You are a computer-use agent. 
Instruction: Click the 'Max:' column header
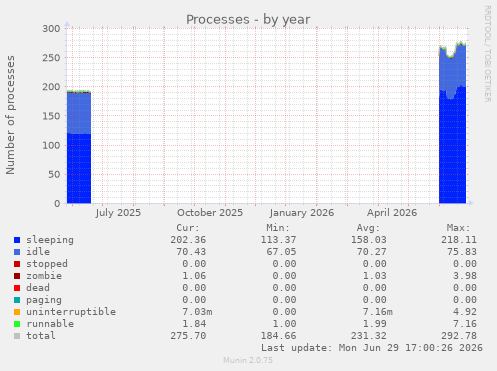[459, 228]
